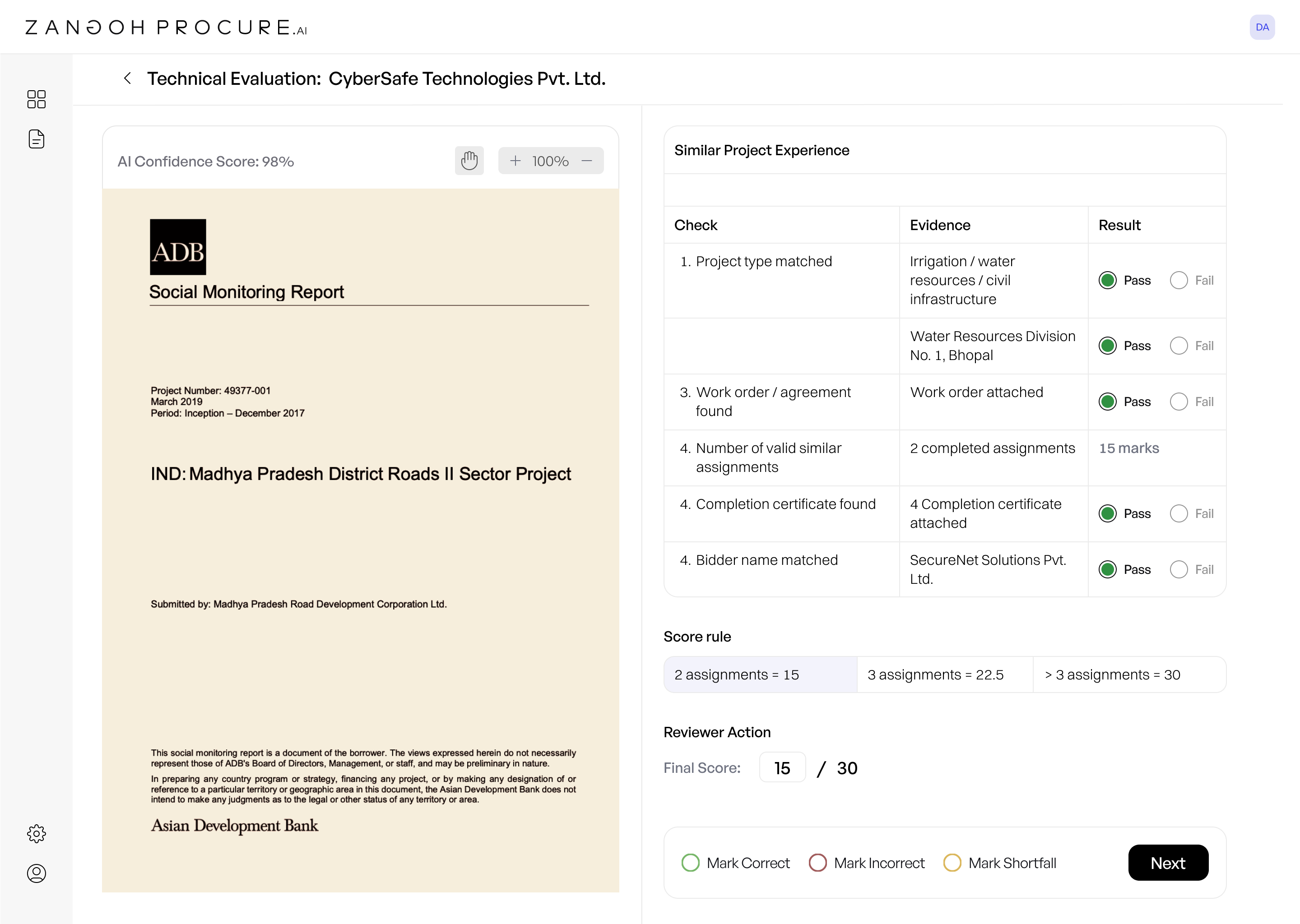Select score rule 3 assignments = 22.5
The image size is (1300, 924).
point(945,675)
